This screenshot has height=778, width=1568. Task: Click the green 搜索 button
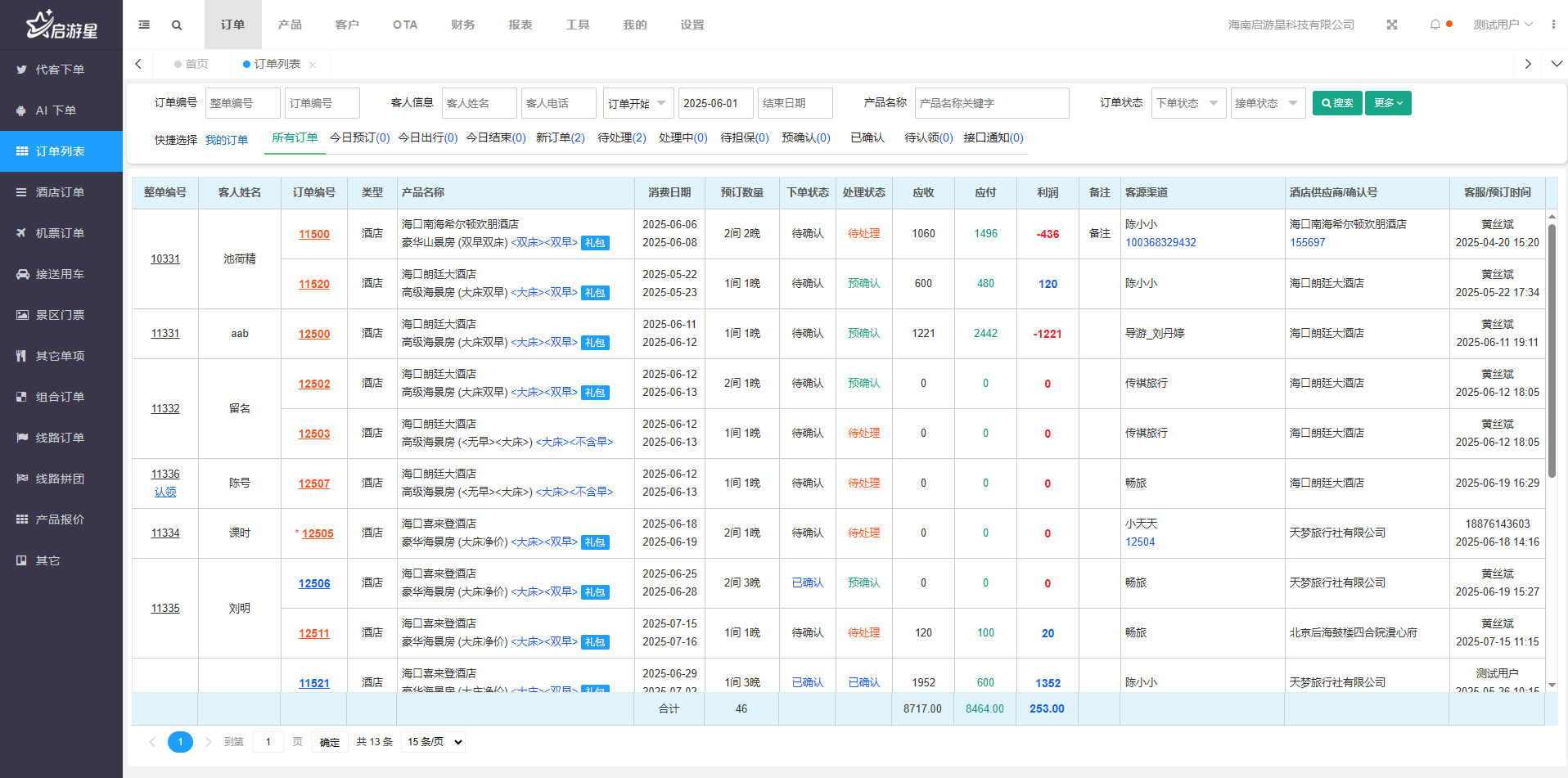pyautogui.click(x=1337, y=103)
